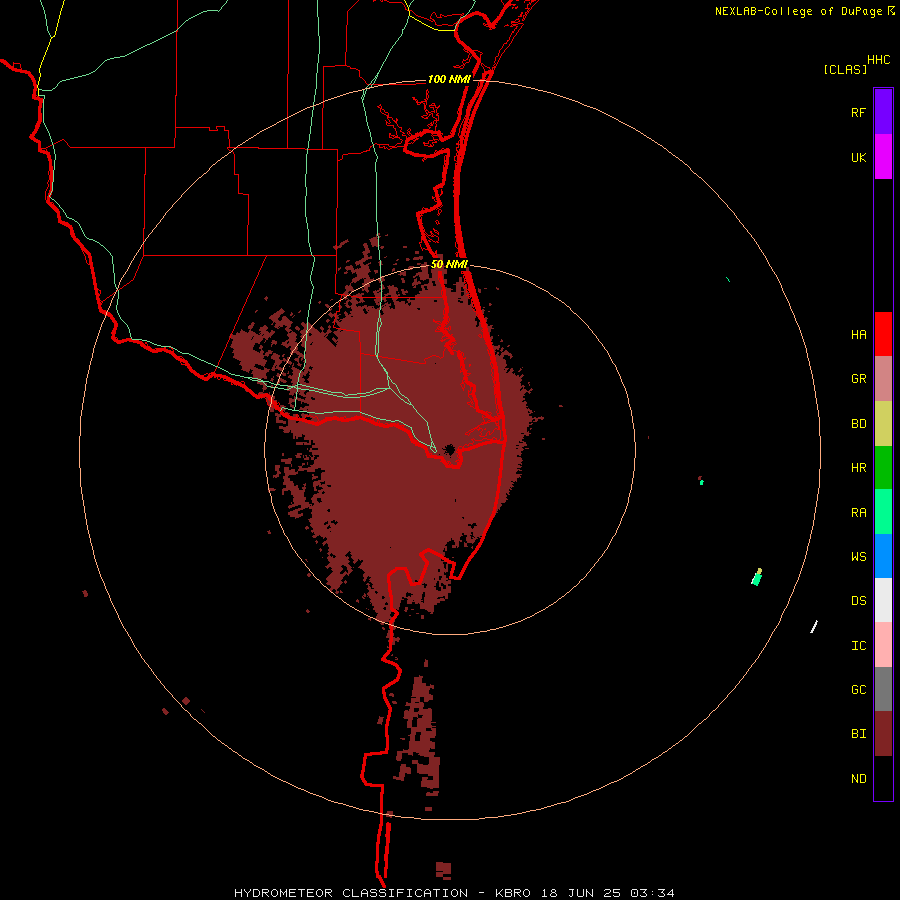Screen dimensions: 900x900
Task: Click the 'GC' legend label
Action: pyautogui.click(x=858, y=690)
